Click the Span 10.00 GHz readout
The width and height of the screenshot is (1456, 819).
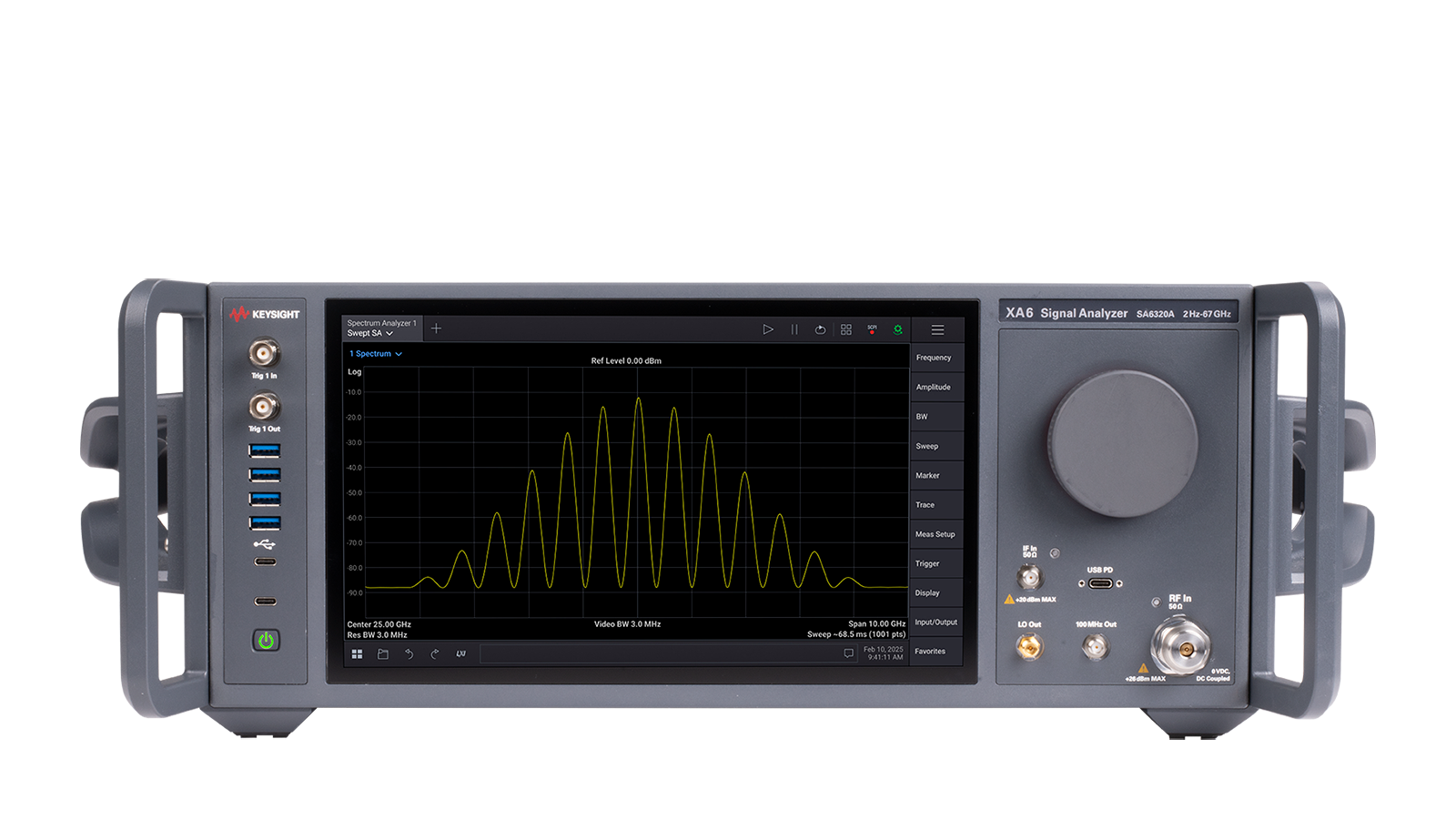point(877,624)
